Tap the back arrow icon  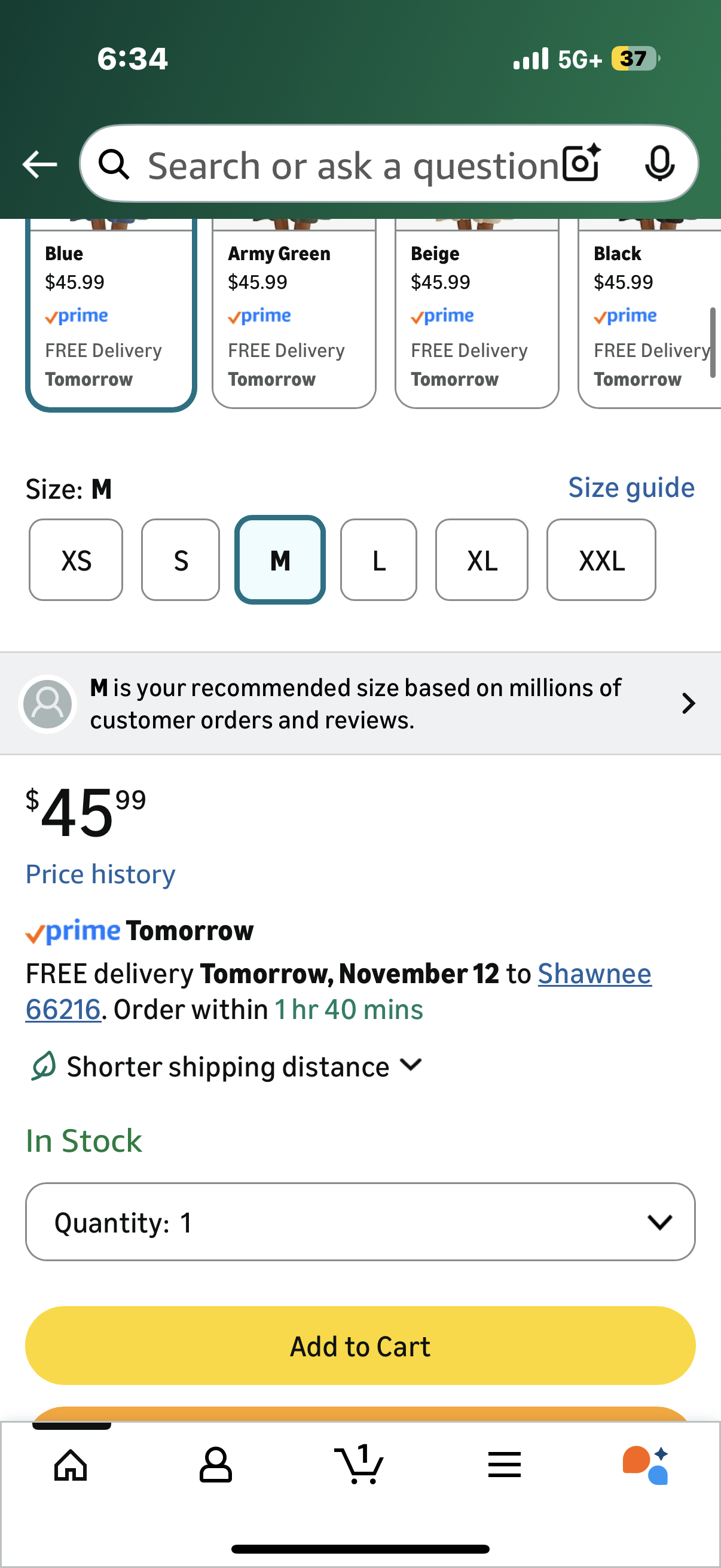[x=39, y=164]
